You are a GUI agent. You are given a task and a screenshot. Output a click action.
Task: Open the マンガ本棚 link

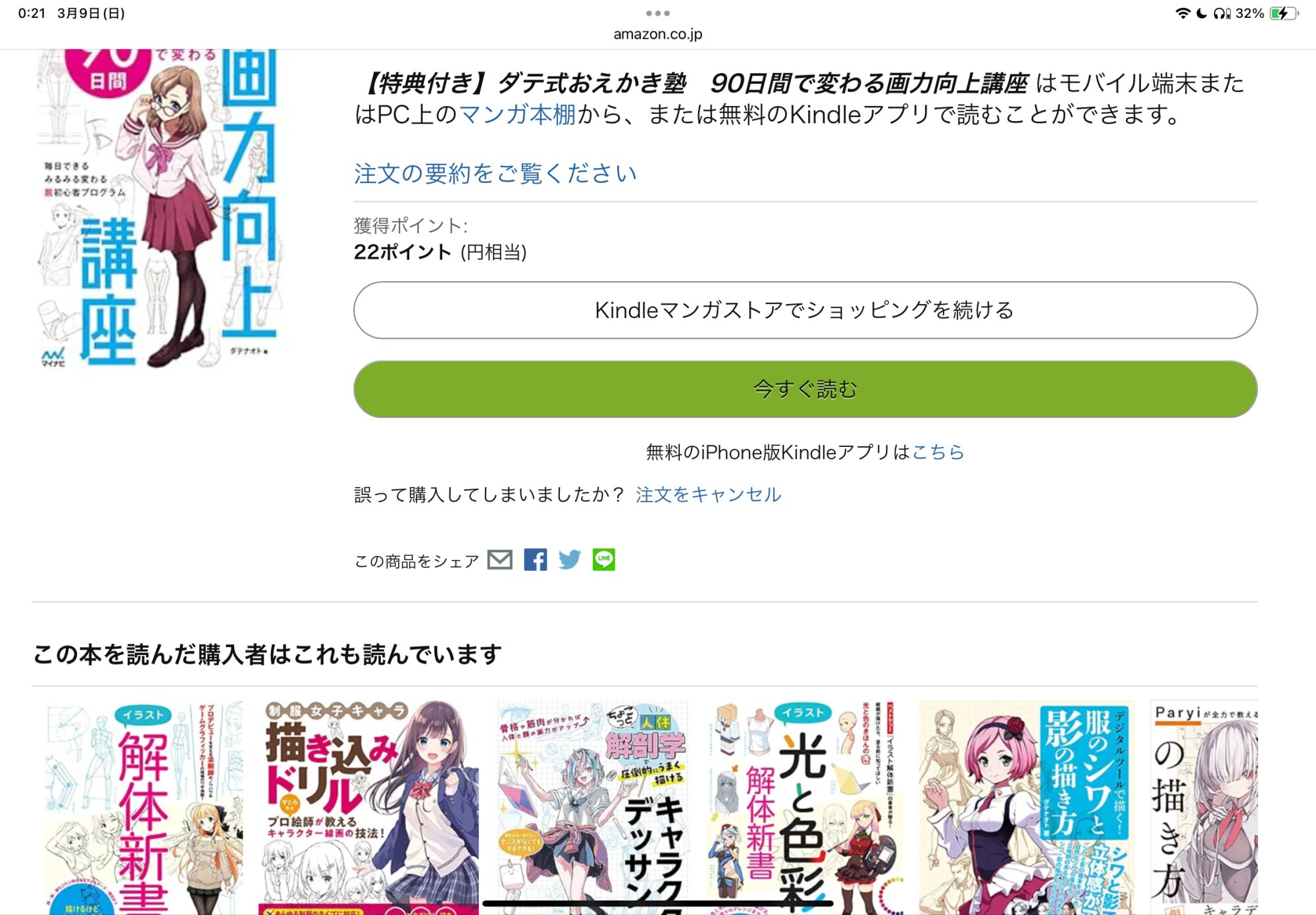(517, 115)
